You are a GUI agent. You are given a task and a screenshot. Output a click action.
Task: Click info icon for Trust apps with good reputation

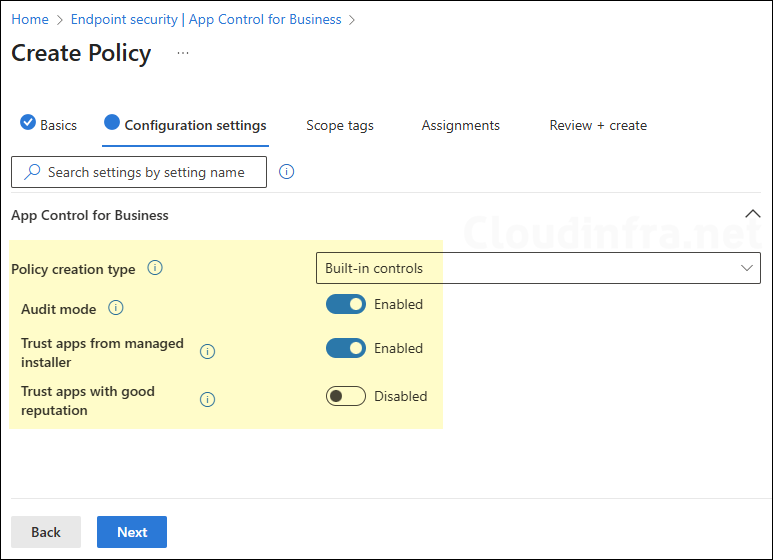(208, 400)
